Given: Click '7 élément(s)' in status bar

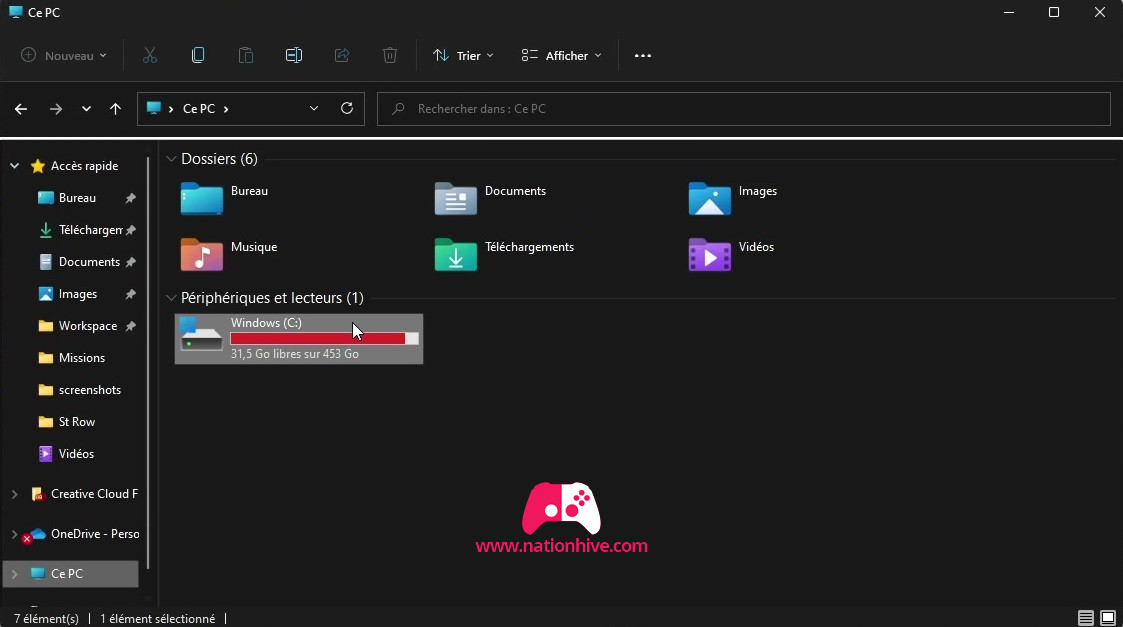Looking at the screenshot, I should (47, 618).
